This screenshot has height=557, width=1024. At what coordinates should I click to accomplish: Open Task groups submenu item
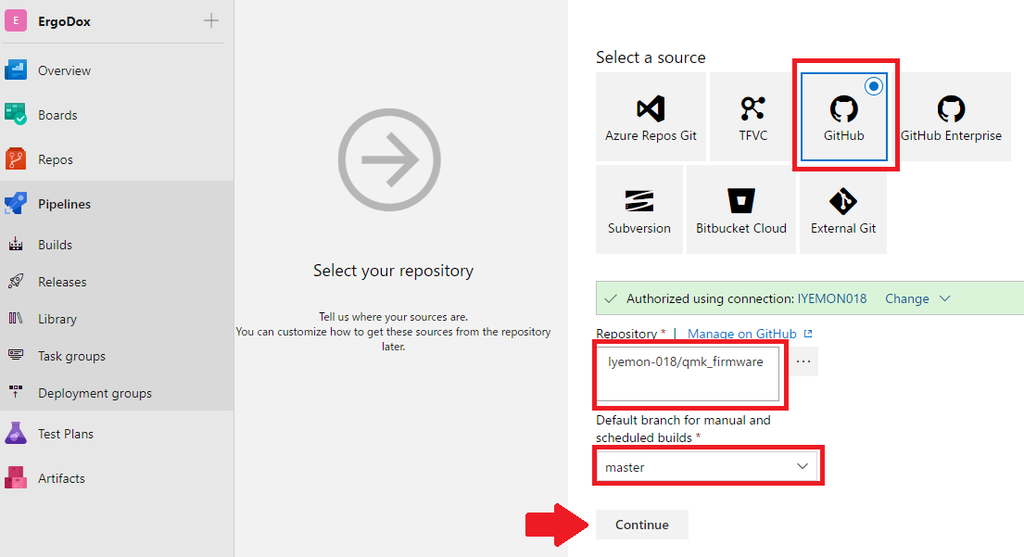pos(72,356)
